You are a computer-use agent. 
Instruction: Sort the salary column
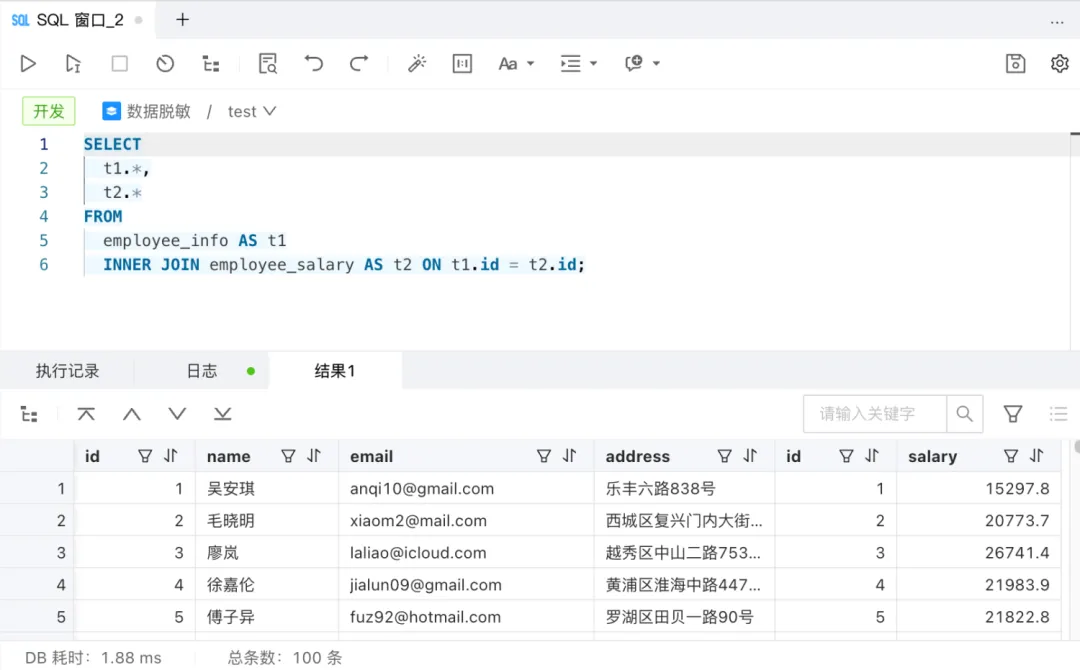(1037, 456)
